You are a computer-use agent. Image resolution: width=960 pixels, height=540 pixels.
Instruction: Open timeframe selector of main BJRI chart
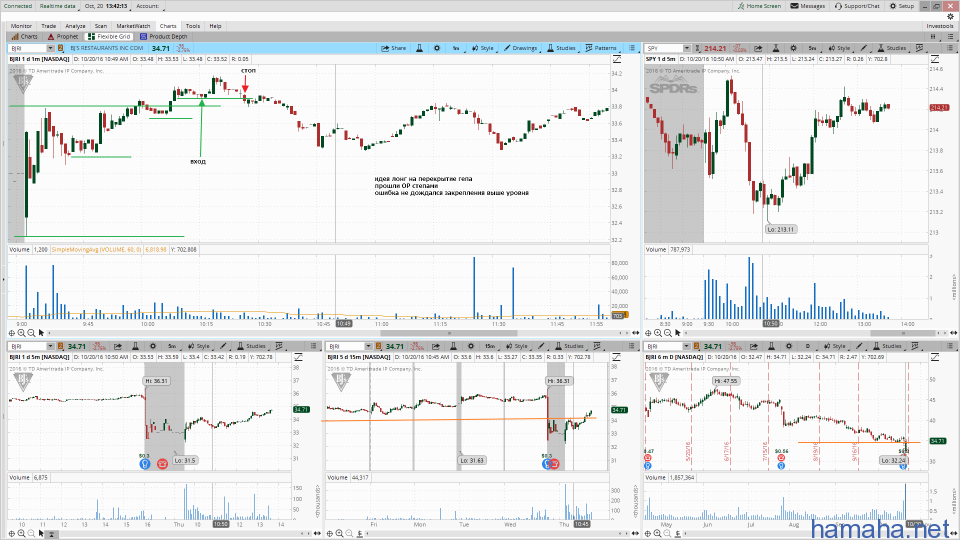(x=456, y=48)
